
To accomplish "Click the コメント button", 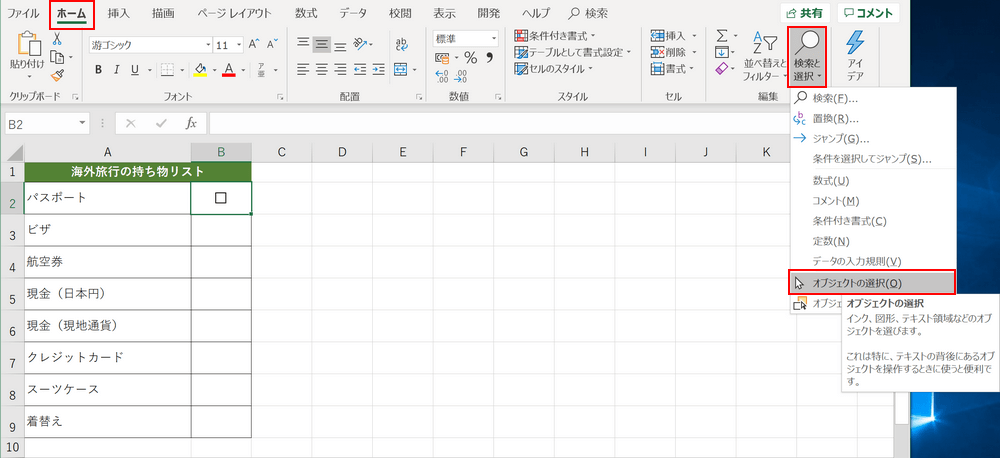I will tap(869, 13).
